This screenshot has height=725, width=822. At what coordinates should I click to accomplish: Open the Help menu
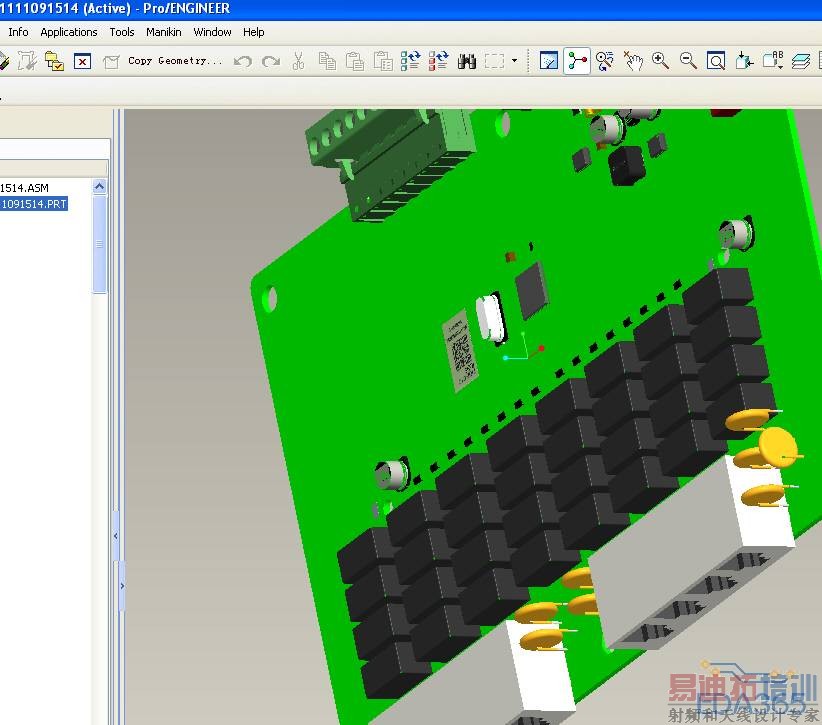coord(253,33)
